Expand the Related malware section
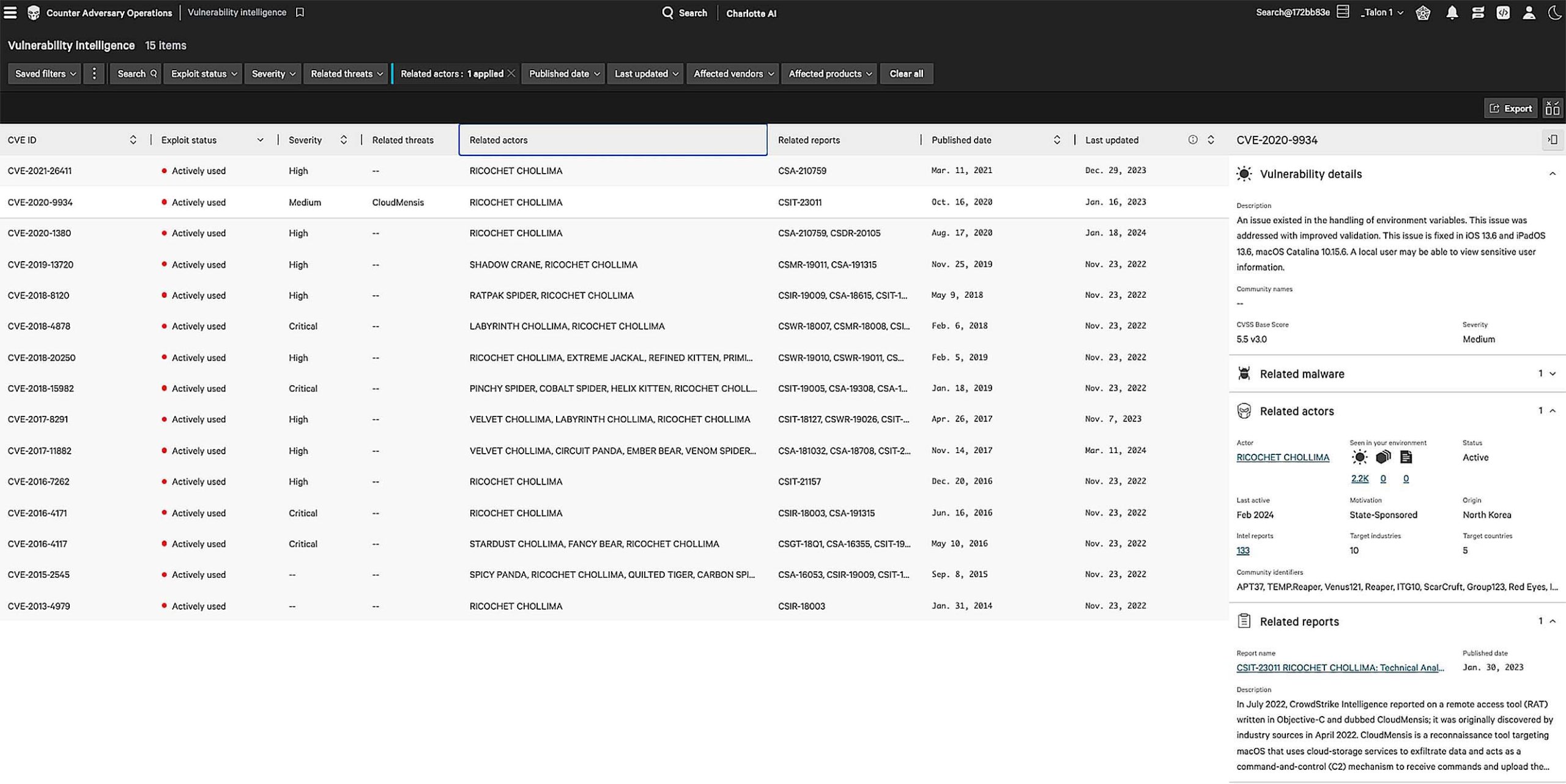The height and width of the screenshot is (784, 1566). click(1552, 374)
